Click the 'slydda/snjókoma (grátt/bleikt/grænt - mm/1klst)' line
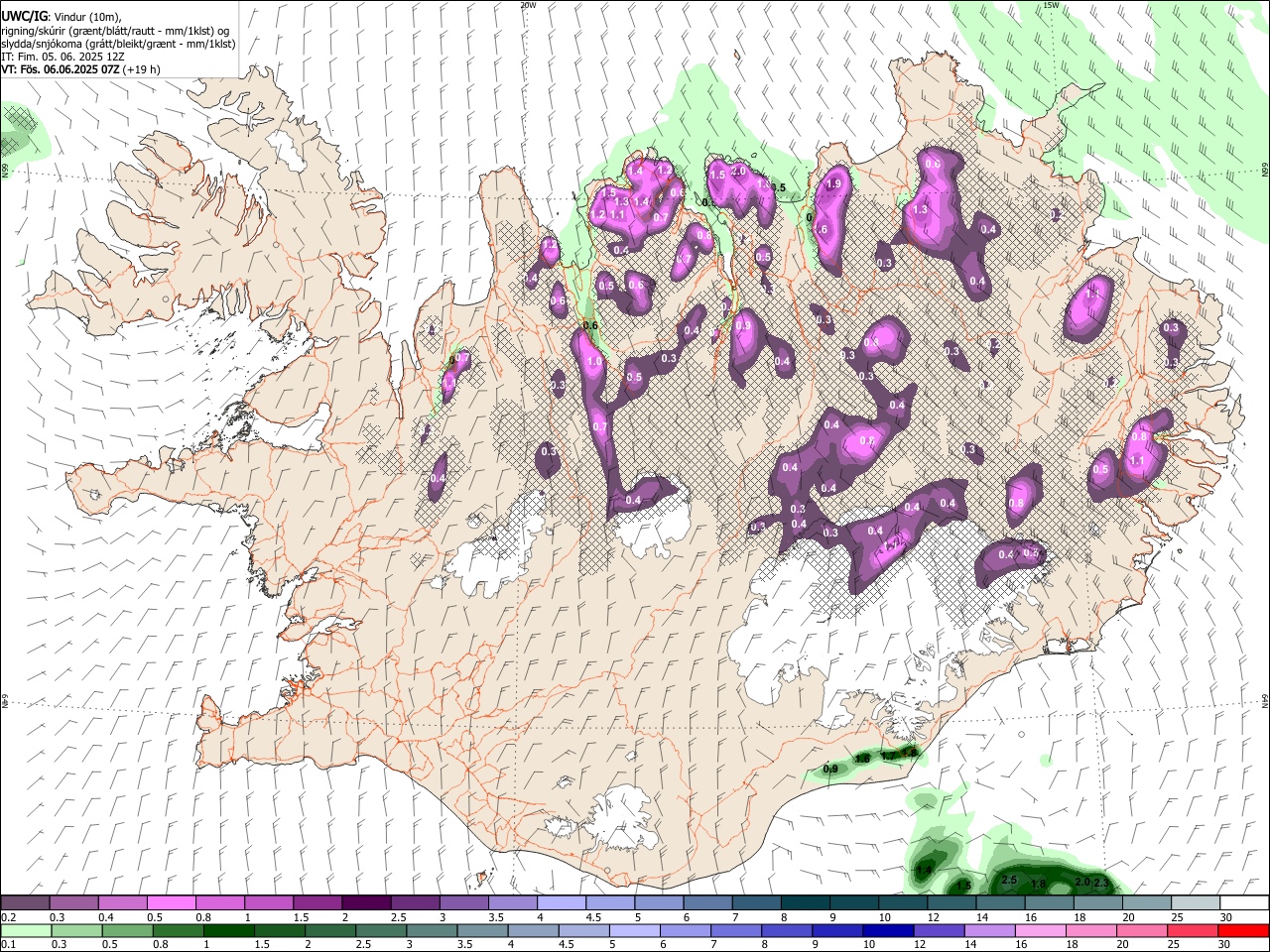Viewport: 1270px width, 952px height. [118, 44]
